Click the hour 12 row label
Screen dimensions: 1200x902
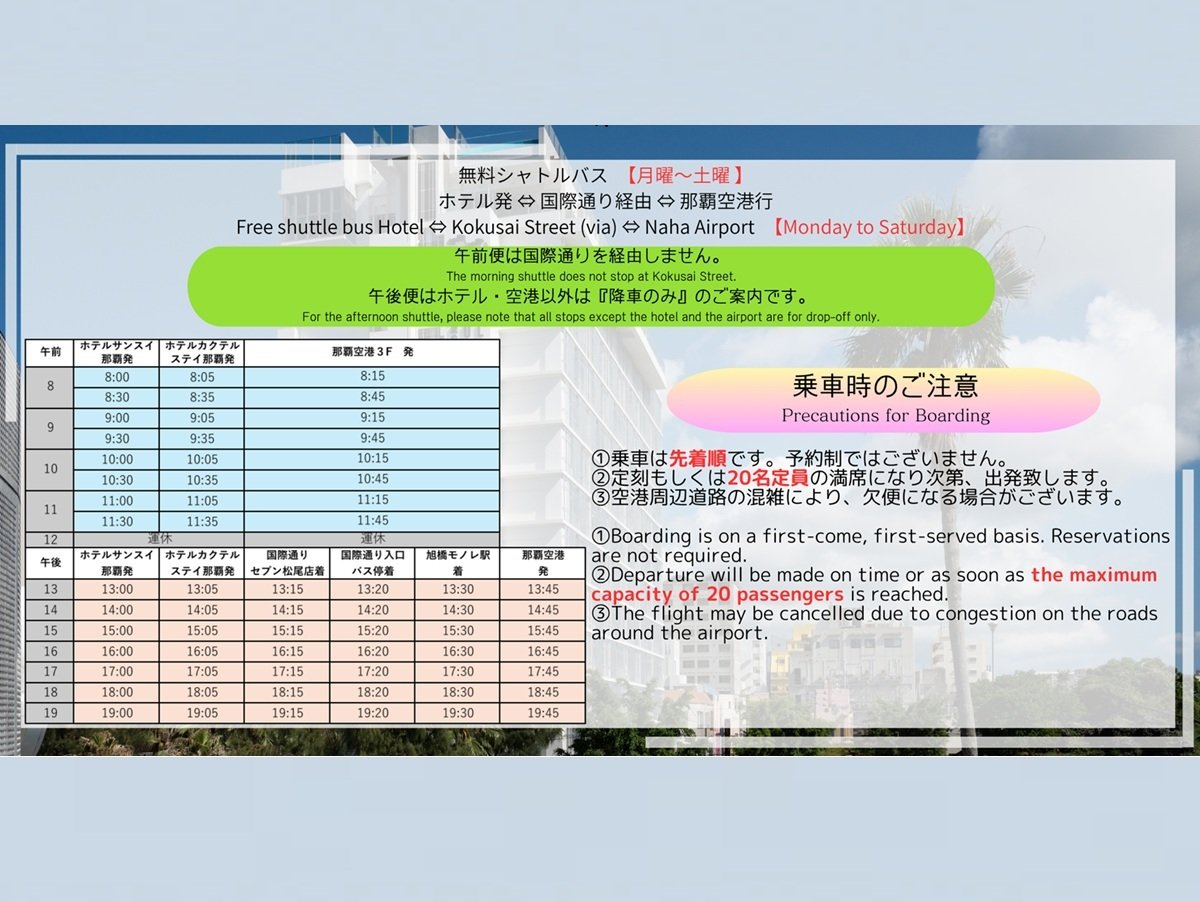(x=50, y=540)
